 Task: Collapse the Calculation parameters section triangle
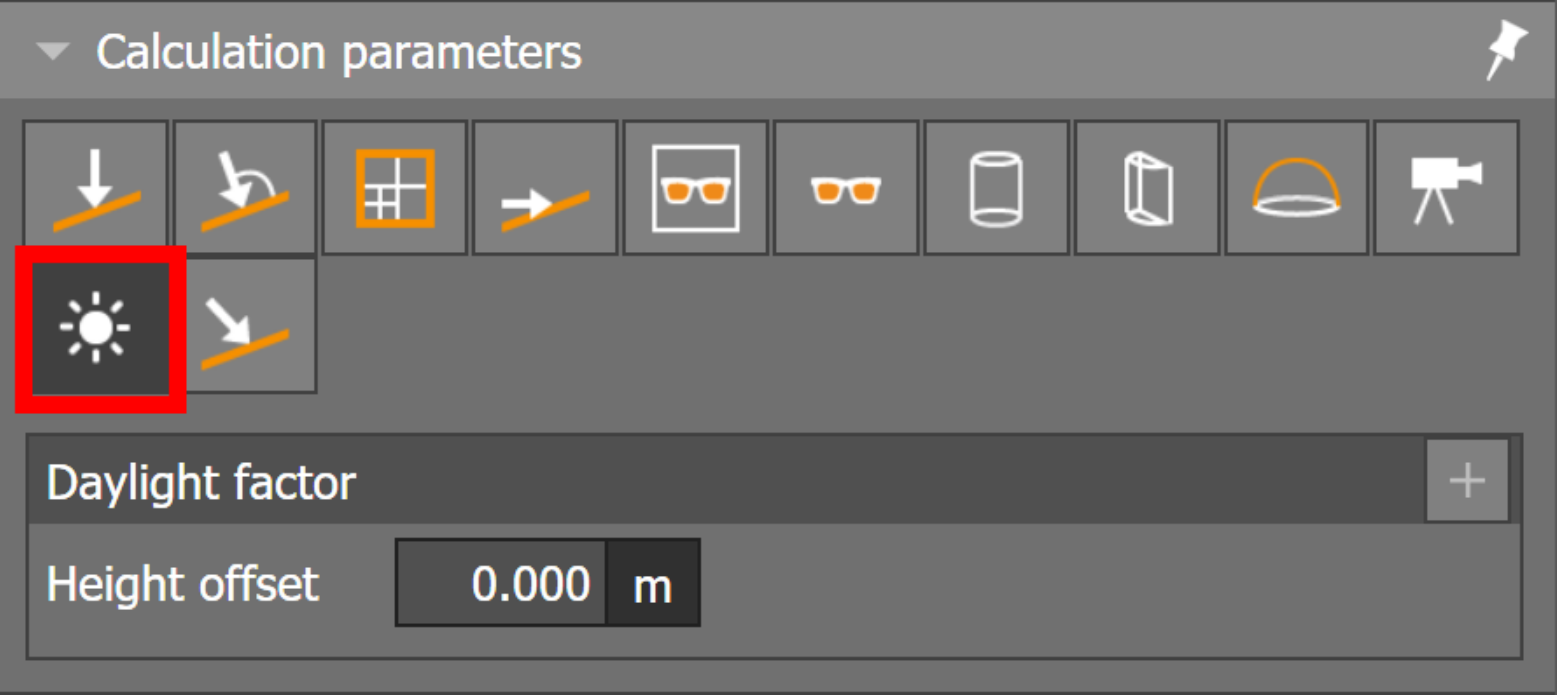(53, 52)
